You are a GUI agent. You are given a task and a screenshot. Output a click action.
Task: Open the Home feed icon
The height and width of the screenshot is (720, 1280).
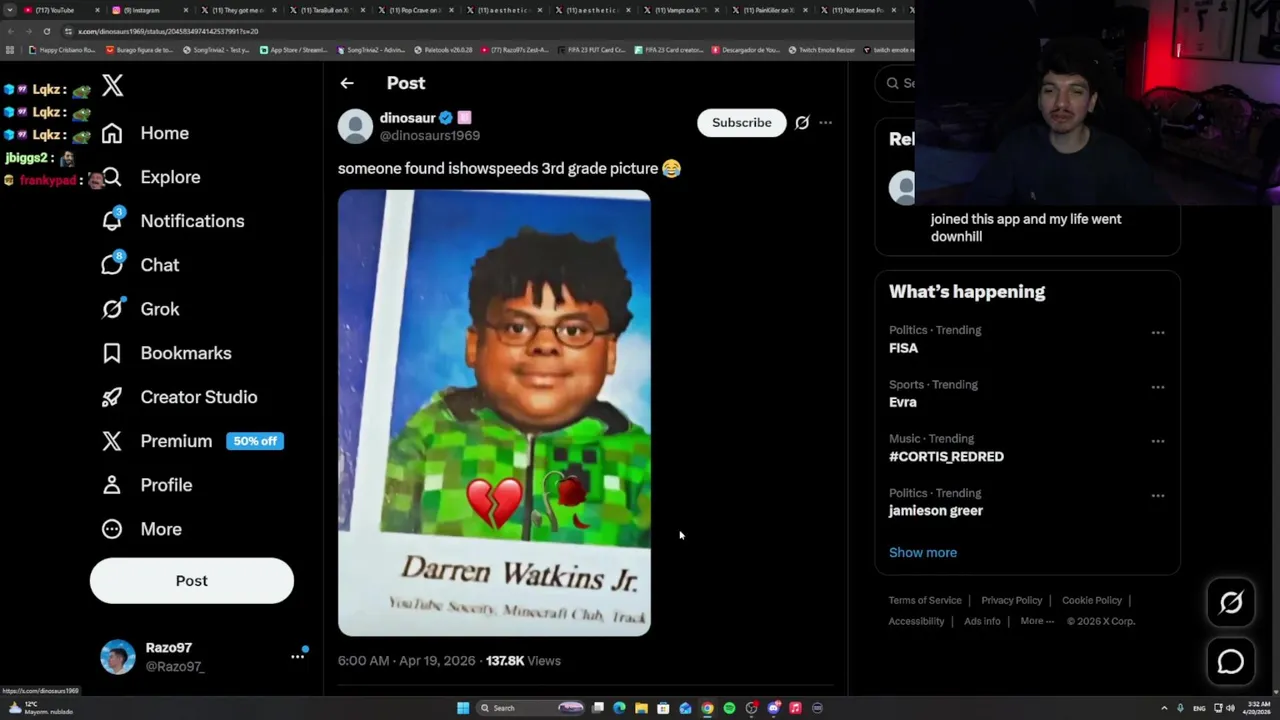click(x=112, y=133)
